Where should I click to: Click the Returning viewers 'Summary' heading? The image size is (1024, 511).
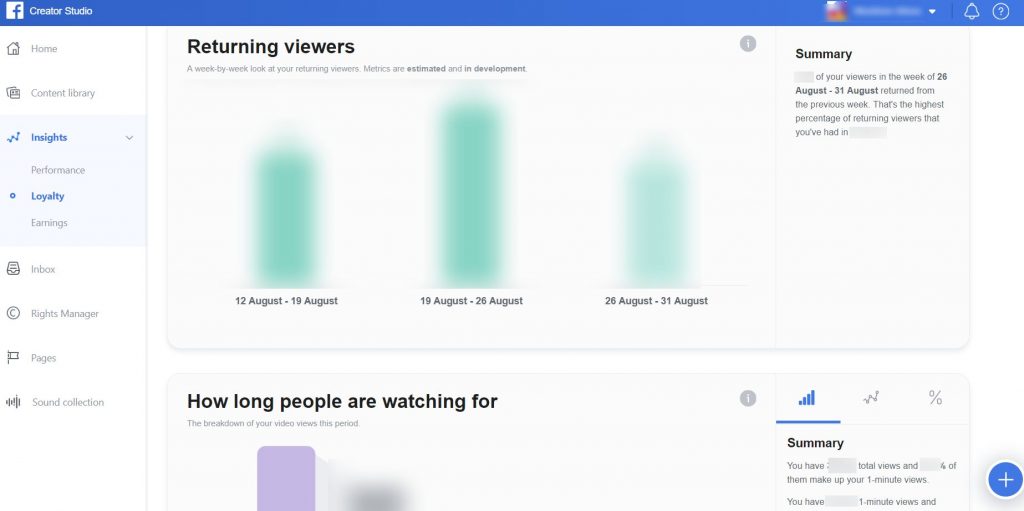pyautogui.click(x=824, y=54)
